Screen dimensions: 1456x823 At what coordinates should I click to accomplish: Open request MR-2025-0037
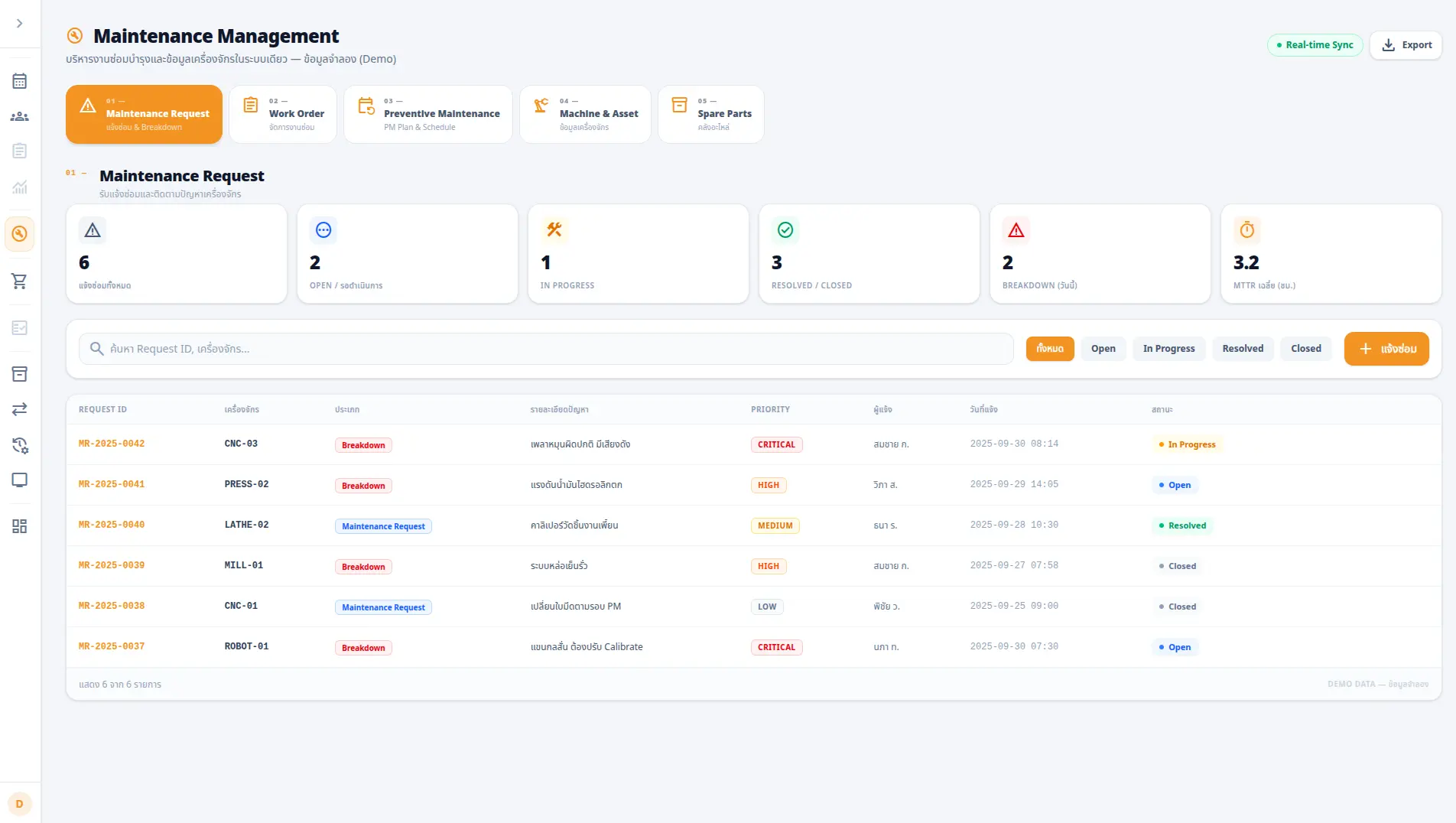[x=112, y=646]
